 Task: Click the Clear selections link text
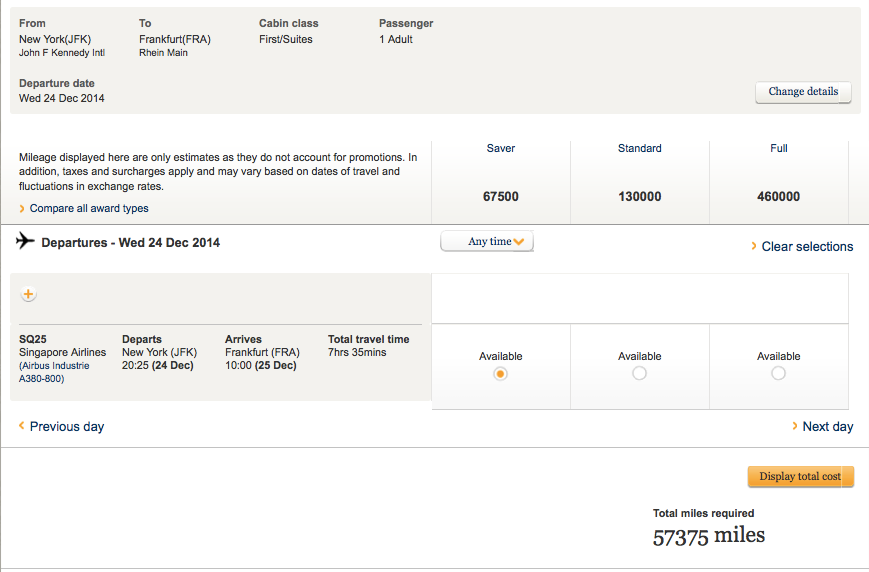point(807,246)
